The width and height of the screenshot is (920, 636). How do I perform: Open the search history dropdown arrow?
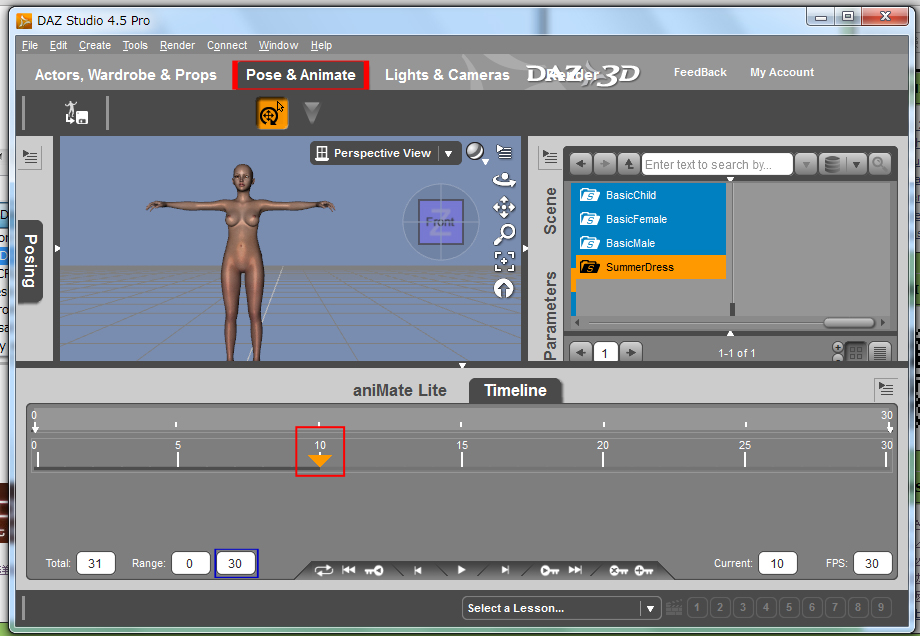(806, 165)
